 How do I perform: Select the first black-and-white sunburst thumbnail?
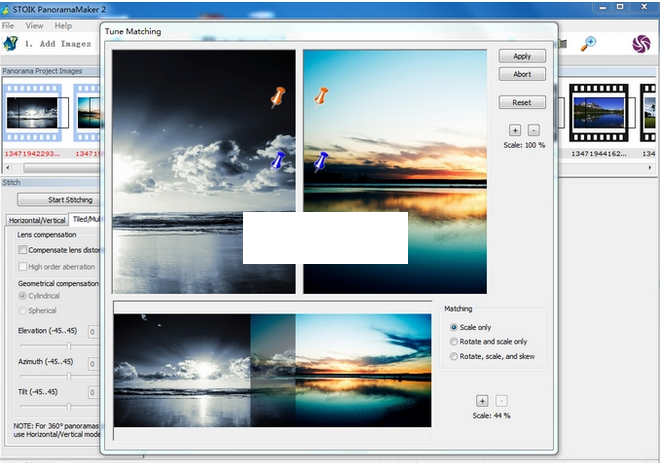tap(32, 112)
